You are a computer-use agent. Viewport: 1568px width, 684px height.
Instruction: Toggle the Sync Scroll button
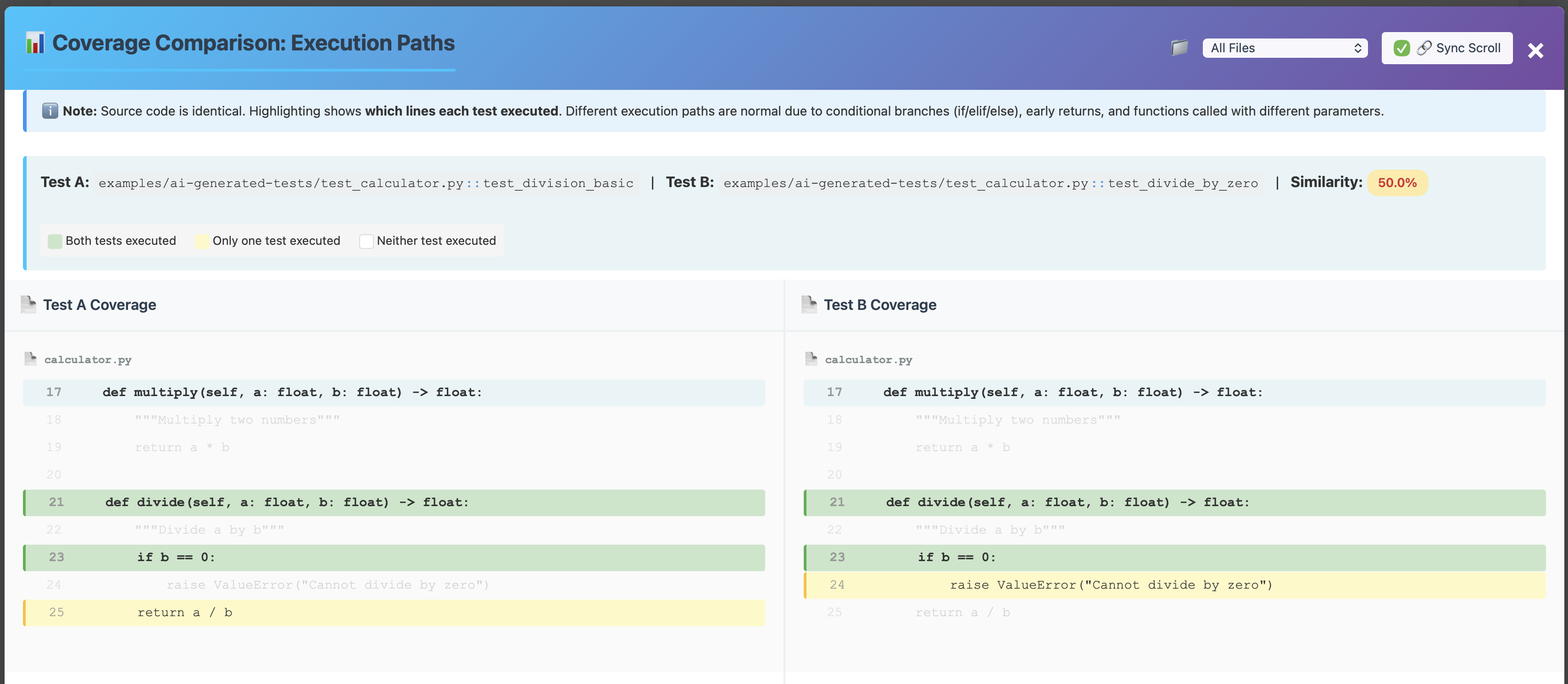[1467, 48]
